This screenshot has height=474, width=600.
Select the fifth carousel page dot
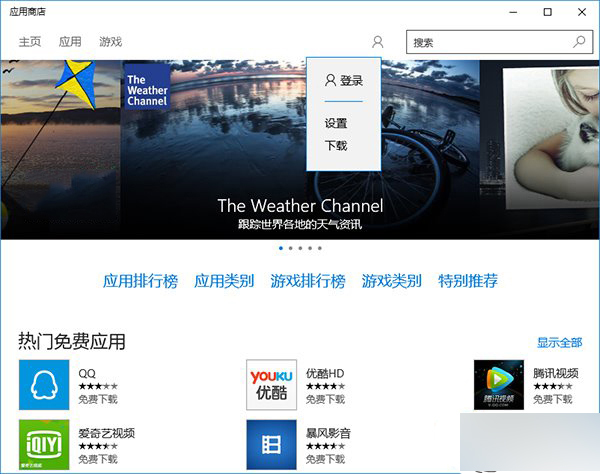[x=320, y=248]
